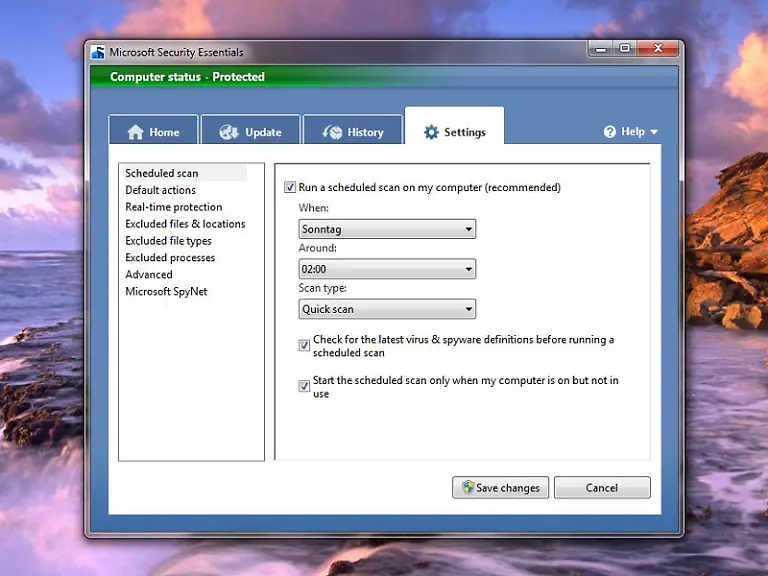768x576 pixels.
Task: Toggle start scan only when idle checkbox
Action: 304,386
